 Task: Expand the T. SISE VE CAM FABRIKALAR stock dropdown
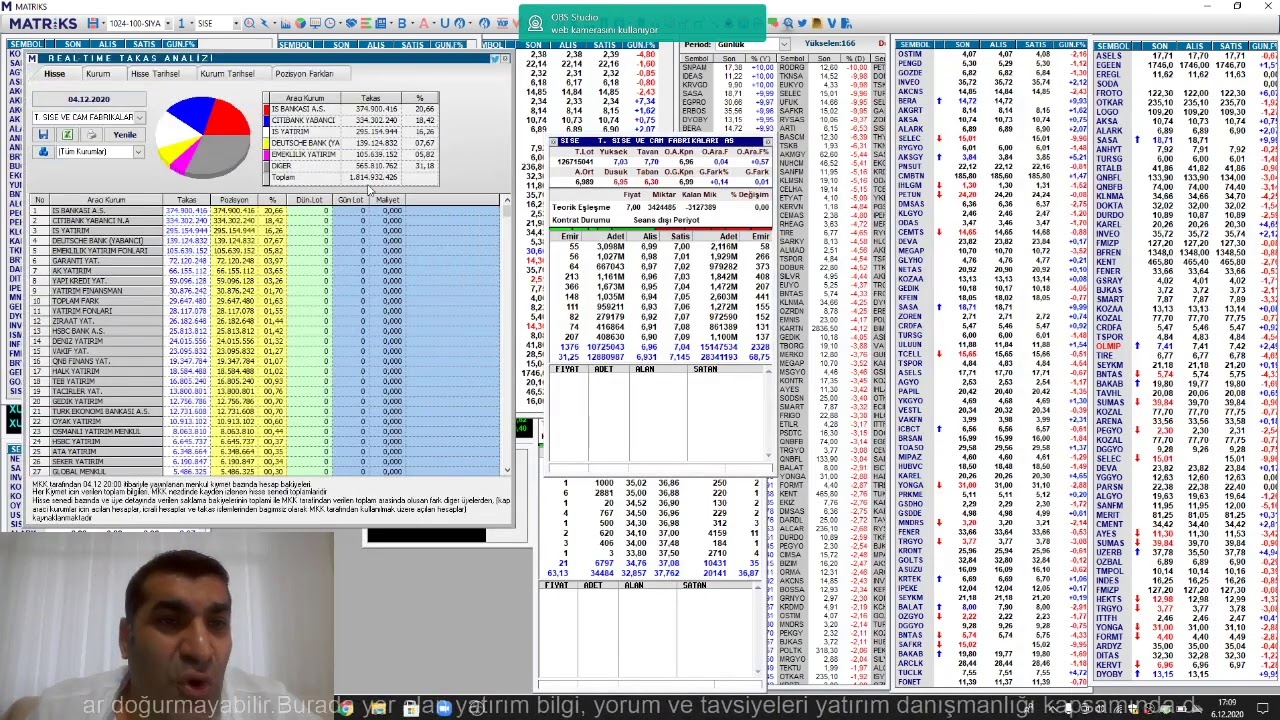139,117
